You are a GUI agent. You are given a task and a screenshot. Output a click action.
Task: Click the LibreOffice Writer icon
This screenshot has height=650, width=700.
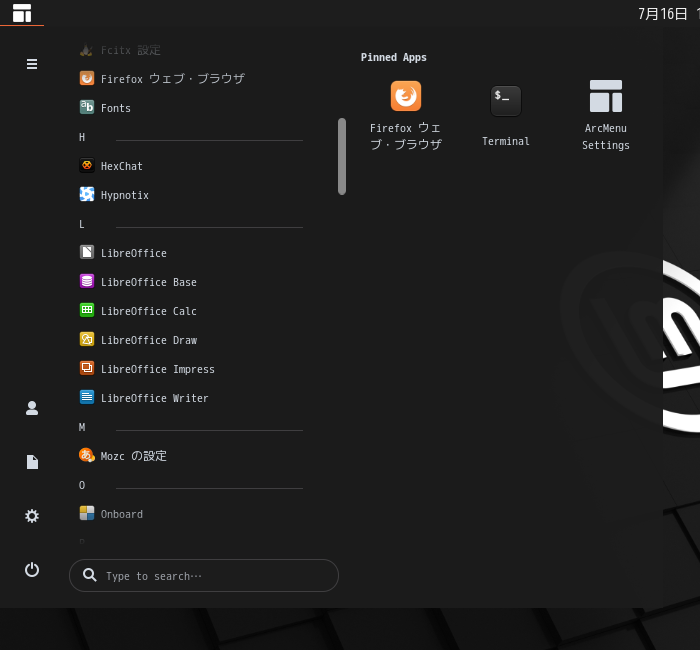87,397
